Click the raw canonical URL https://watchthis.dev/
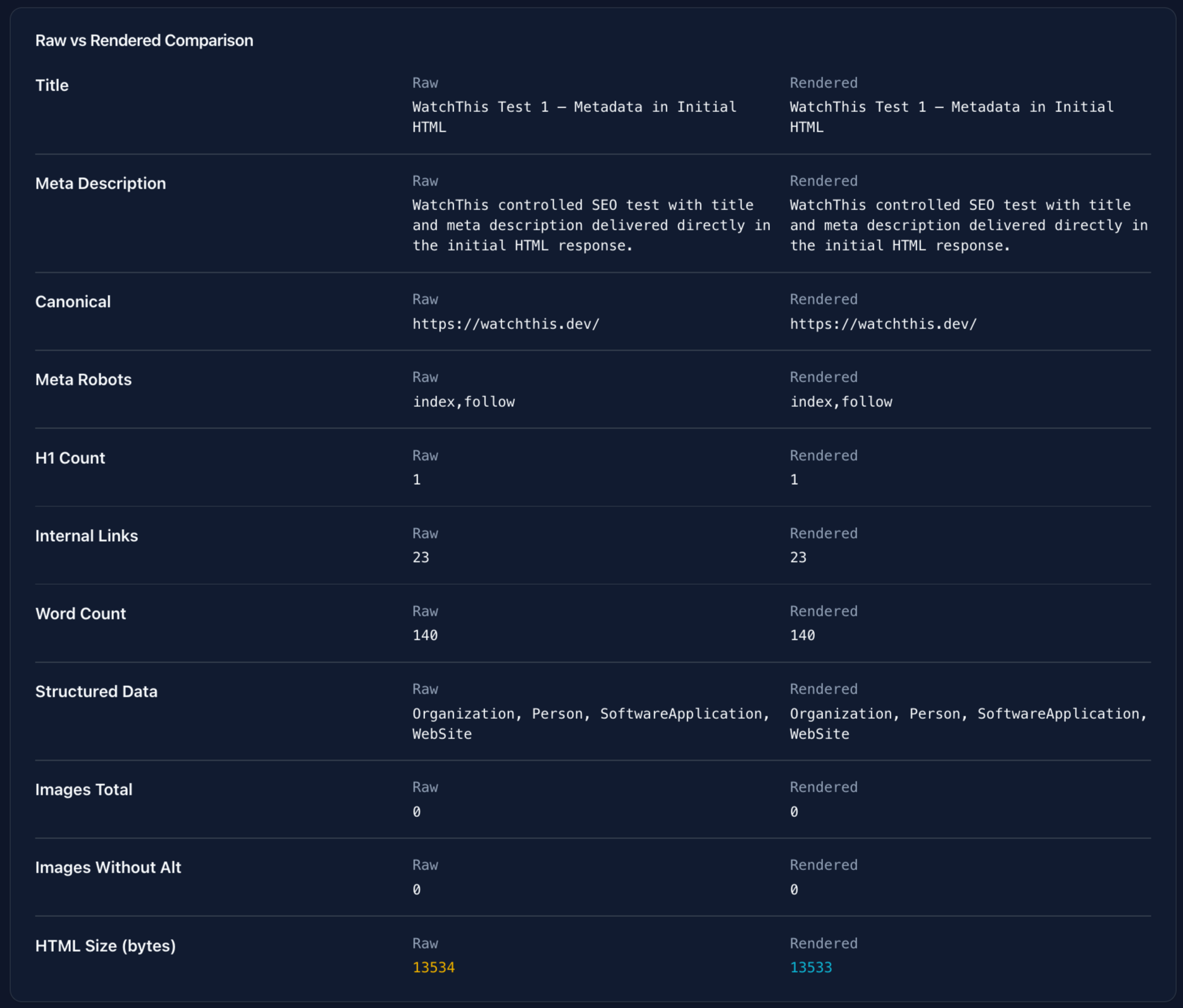The image size is (1183, 1008). tap(506, 324)
